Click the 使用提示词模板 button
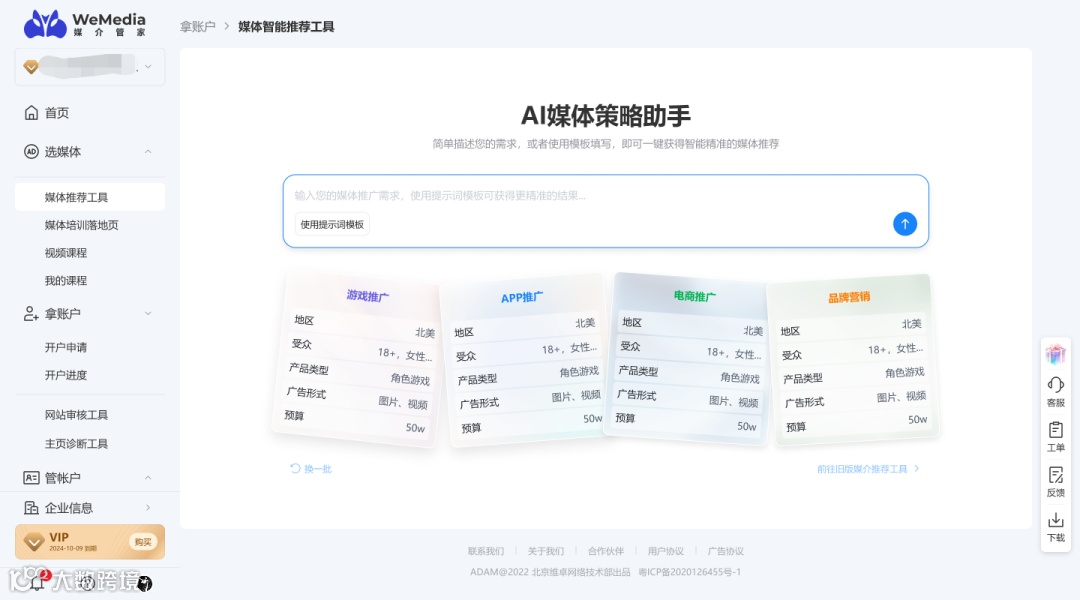 pos(332,225)
